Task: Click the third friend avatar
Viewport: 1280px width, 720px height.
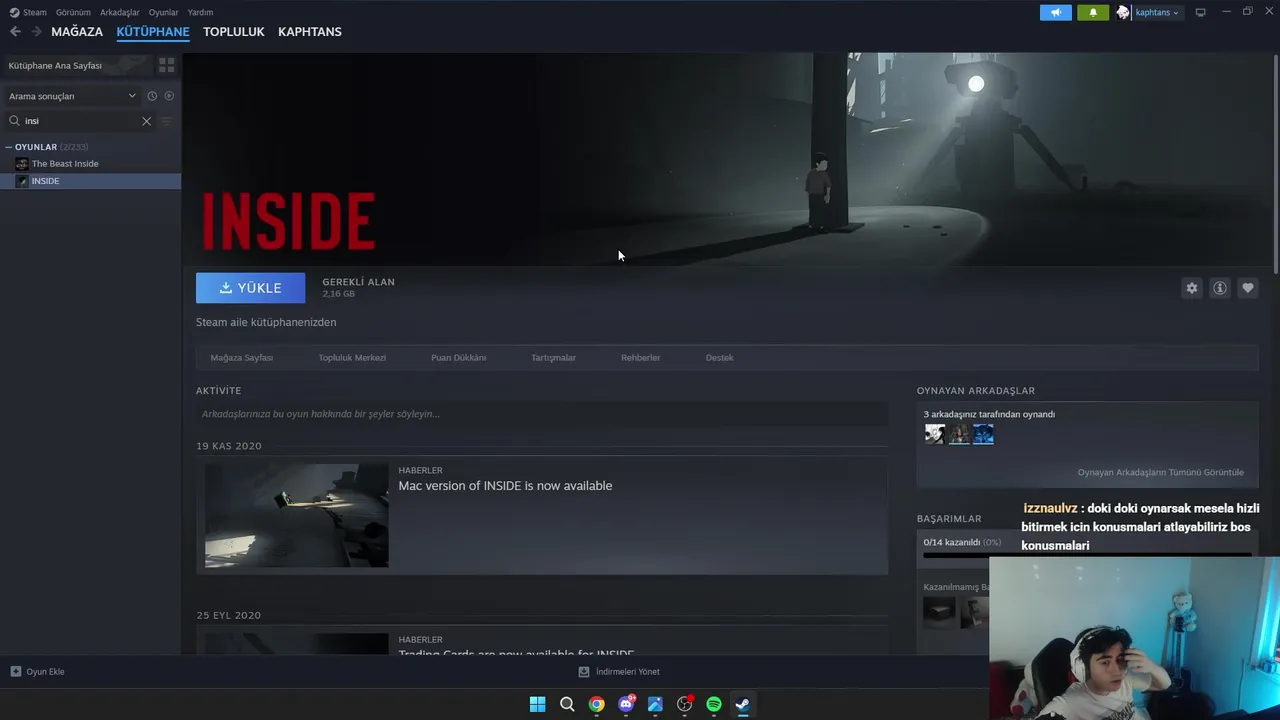Action: [x=983, y=434]
